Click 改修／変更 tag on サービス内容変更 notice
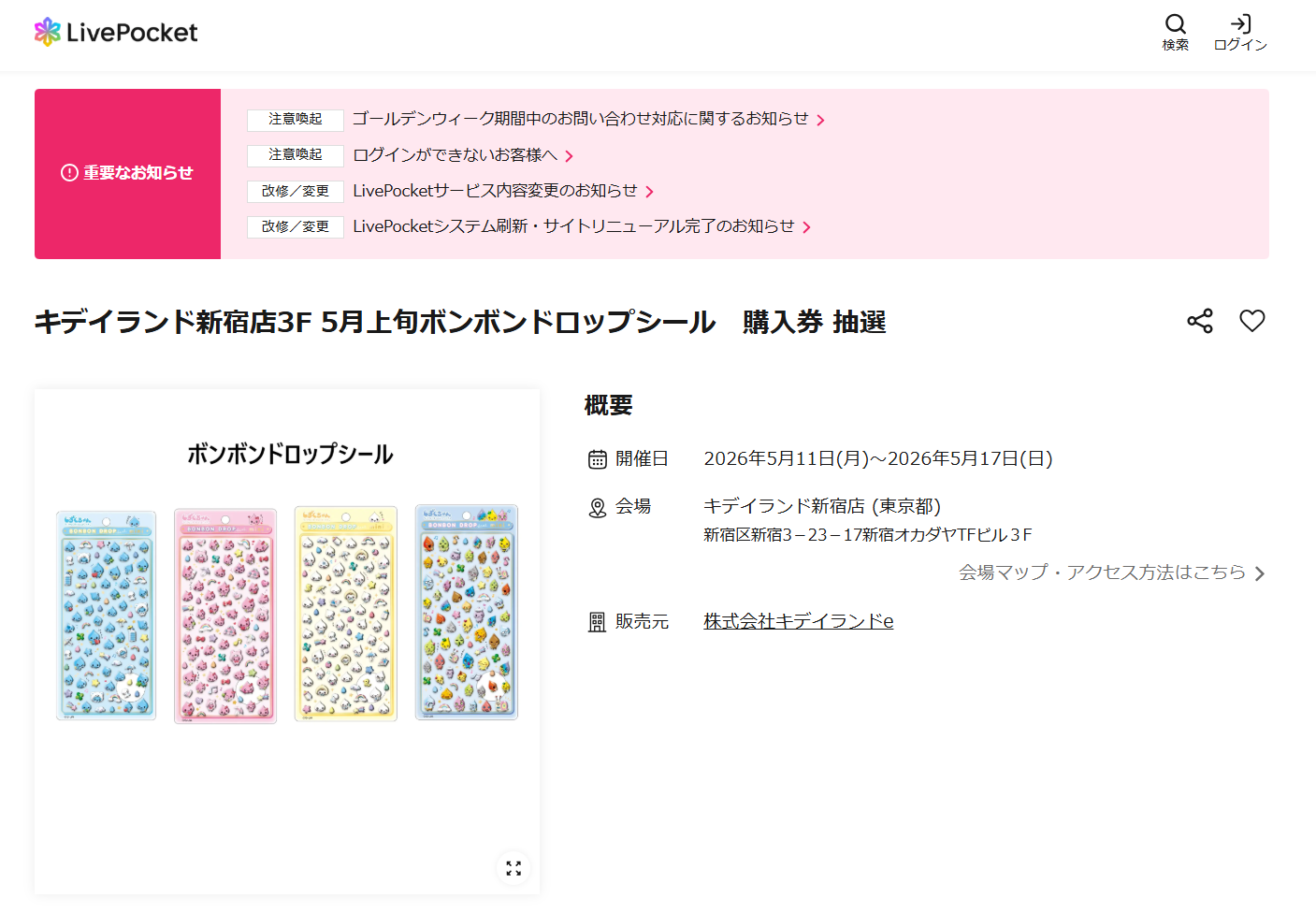The image size is (1316, 913). click(296, 191)
